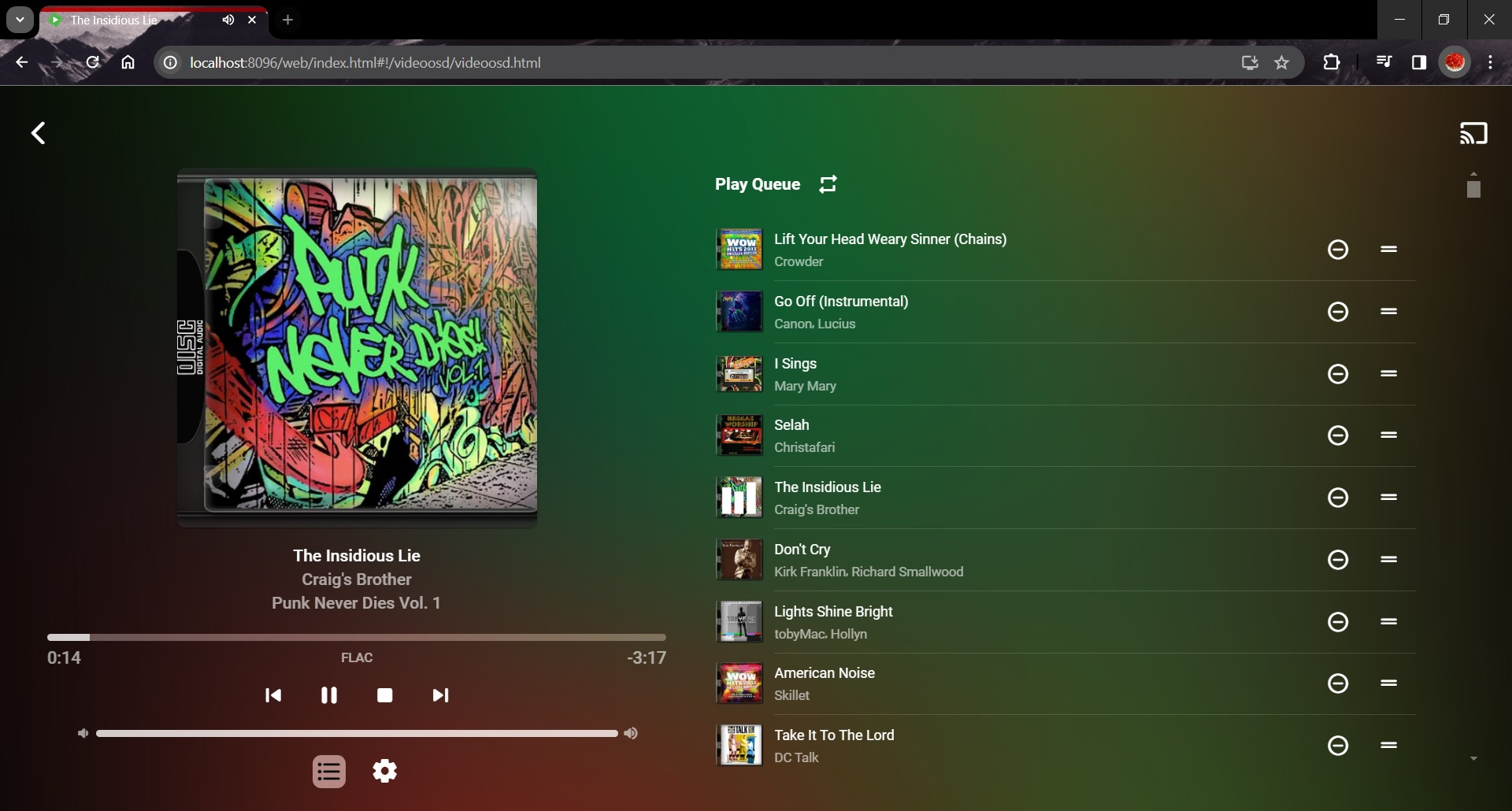This screenshot has height=811, width=1512.
Task: Mute audio with the low-volume speaker icon
Action: tap(83, 734)
